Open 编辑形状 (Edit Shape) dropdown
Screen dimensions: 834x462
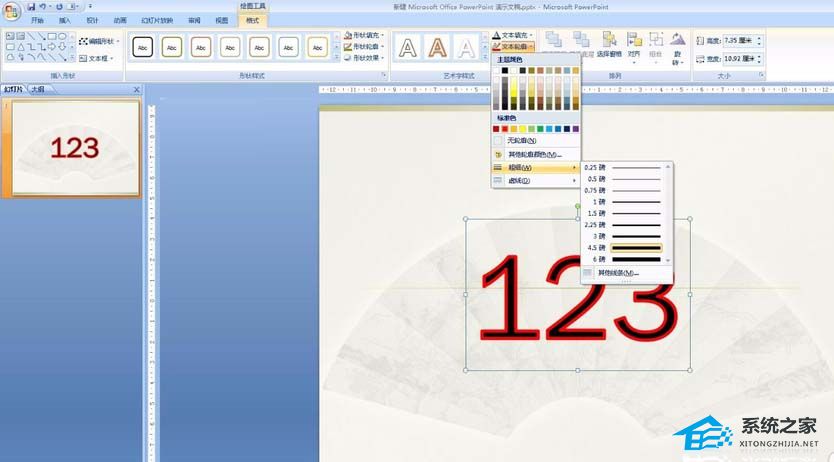(99, 41)
